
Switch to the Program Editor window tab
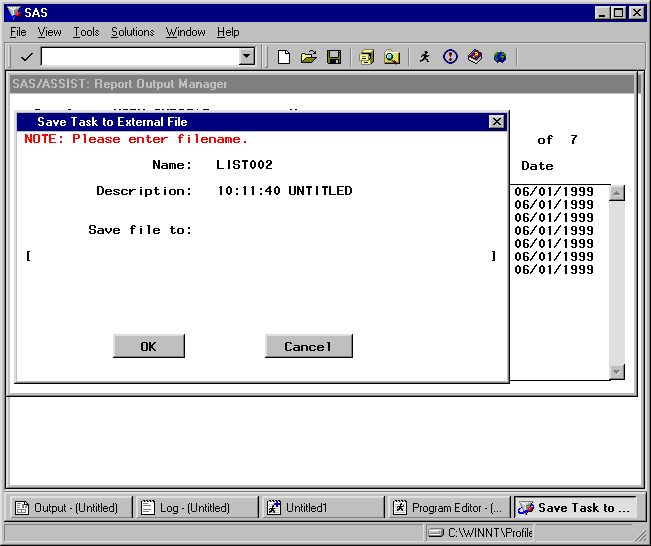(x=449, y=508)
